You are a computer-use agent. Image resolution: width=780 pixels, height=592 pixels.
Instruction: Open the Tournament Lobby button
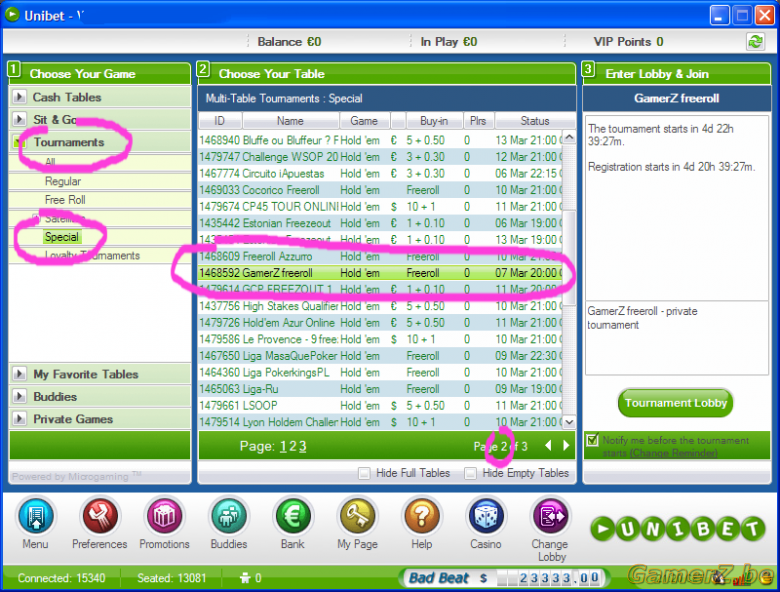(676, 403)
